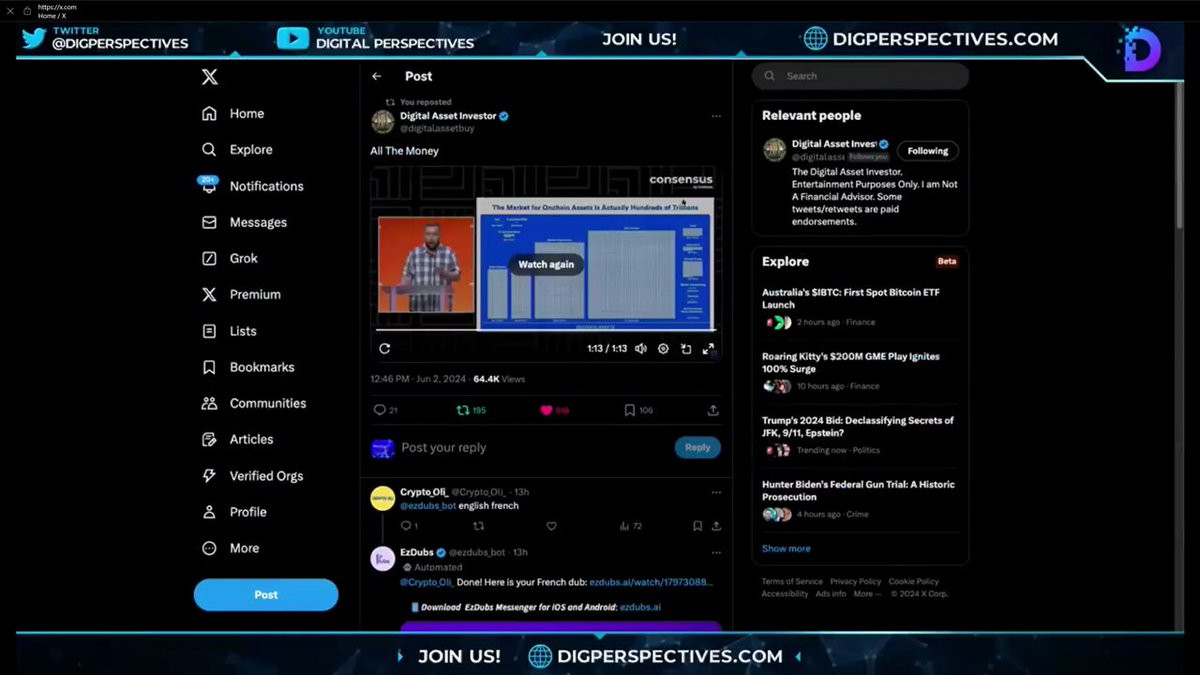
Task: Open the More menu in the sidebar
Action: pyautogui.click(x=230, y=548)
